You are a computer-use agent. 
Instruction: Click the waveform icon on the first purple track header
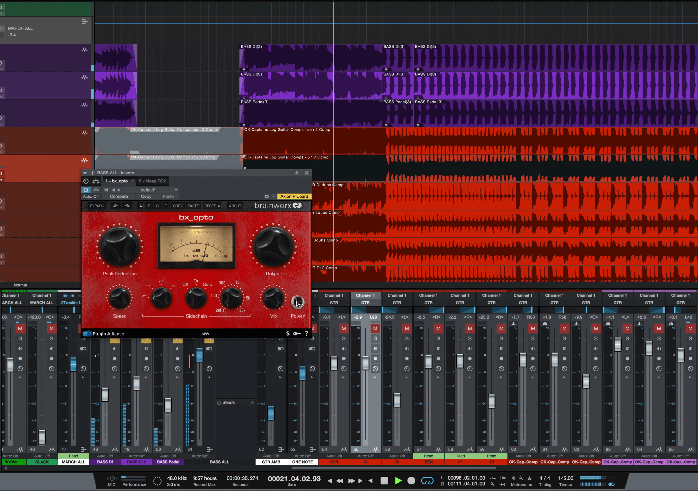point(85,50)
